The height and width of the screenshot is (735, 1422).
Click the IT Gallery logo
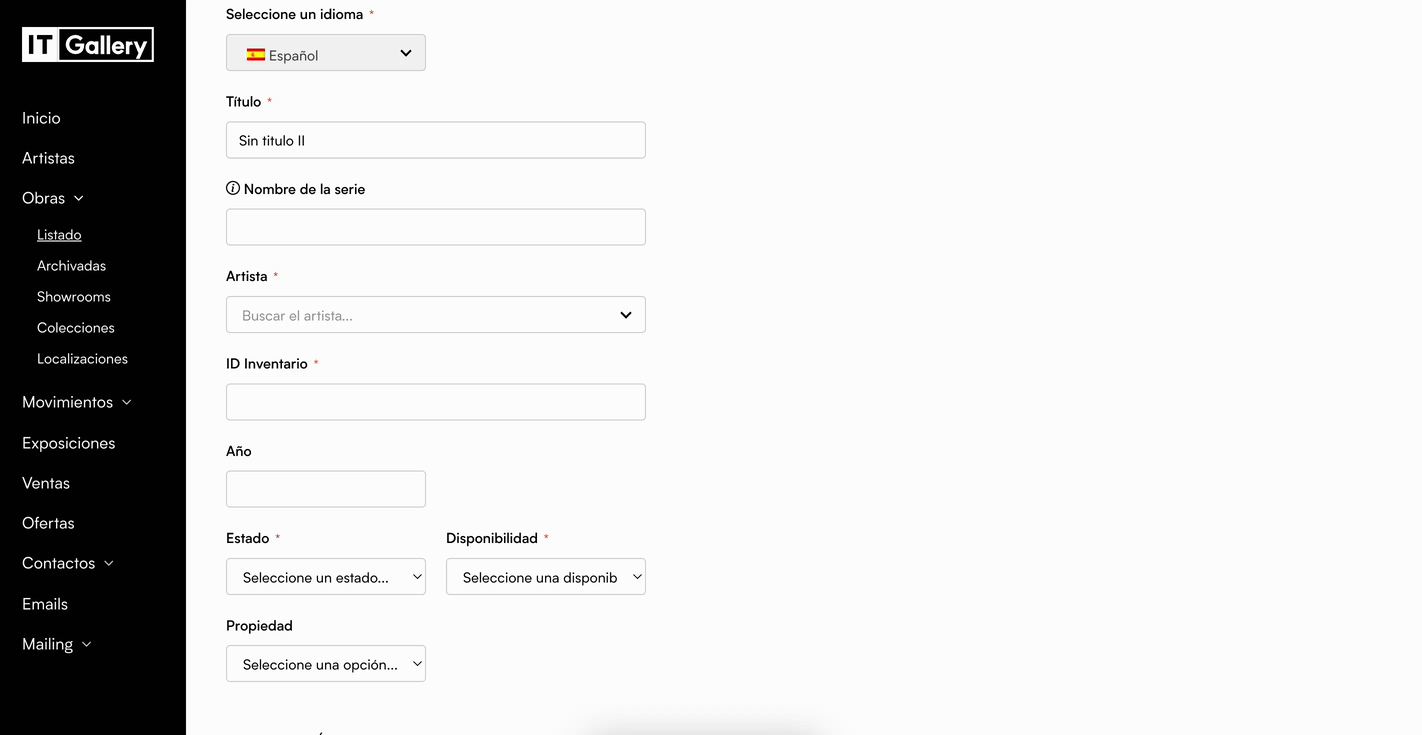tap(88, 44)
